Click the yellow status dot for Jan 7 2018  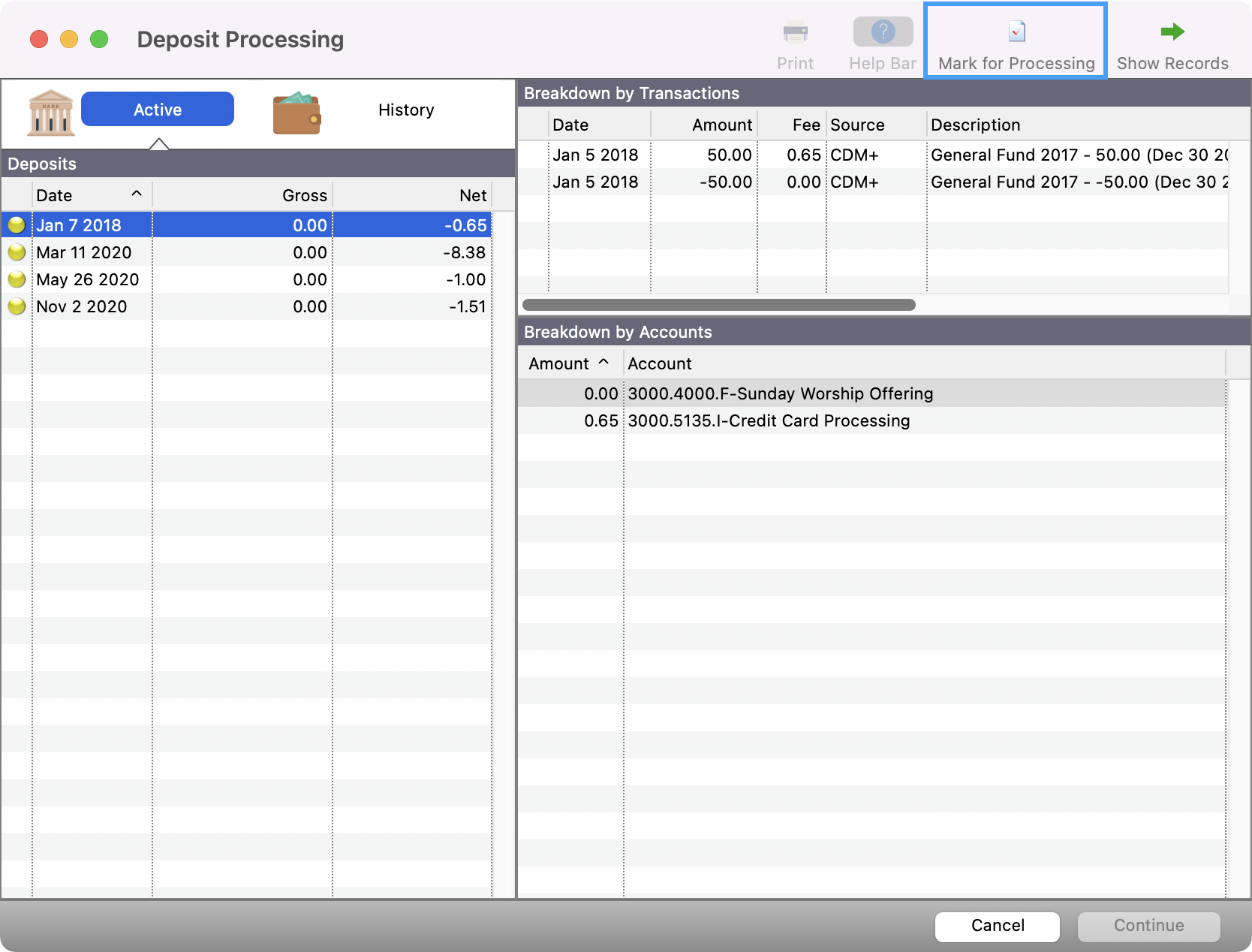[x=17, y=224]
